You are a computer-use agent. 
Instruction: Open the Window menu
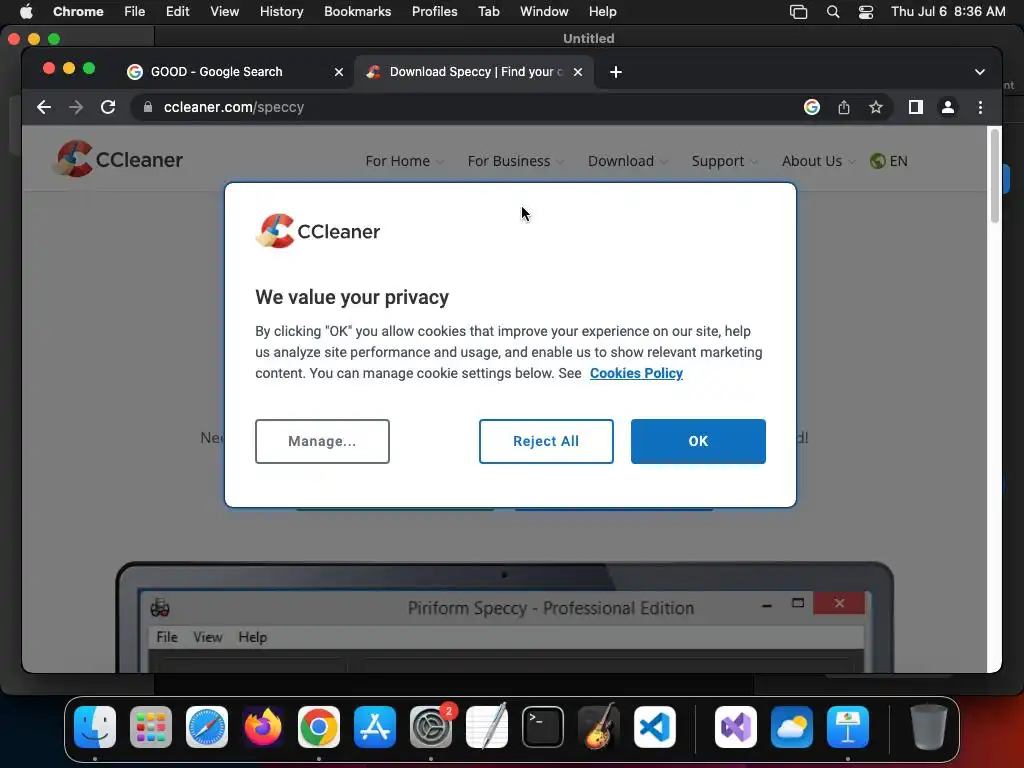pyautogui.click(x=544, y=11)
